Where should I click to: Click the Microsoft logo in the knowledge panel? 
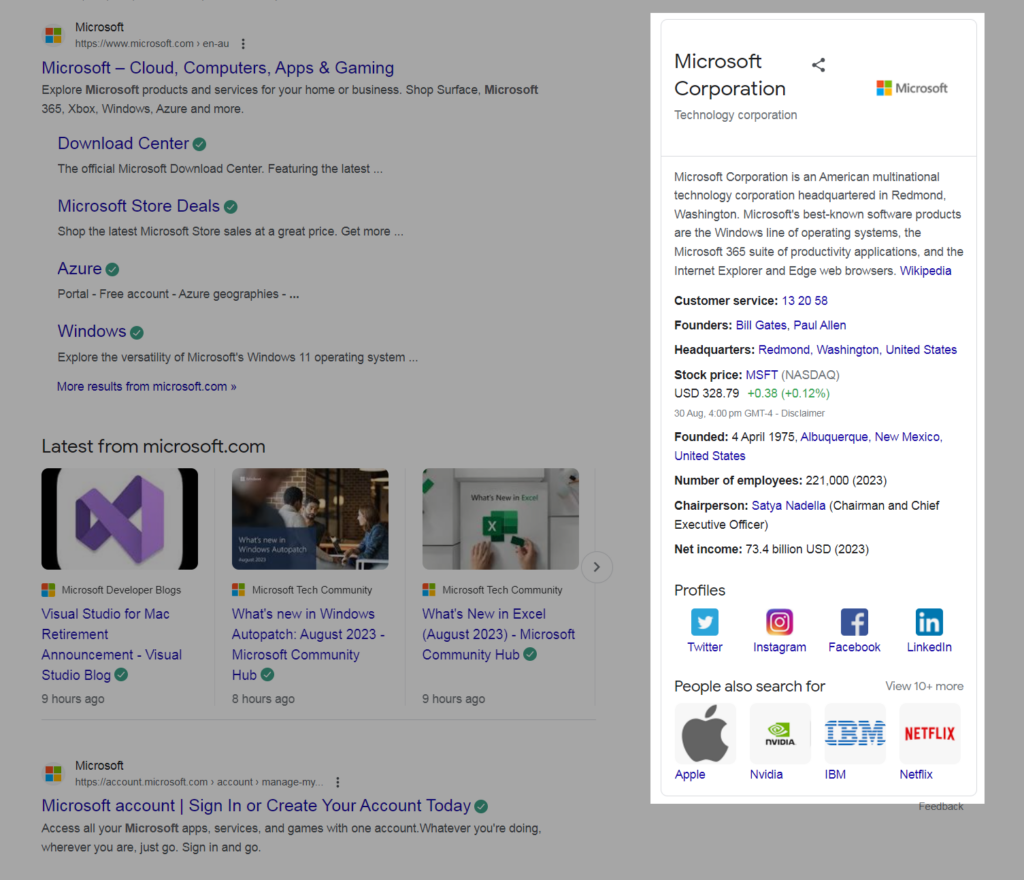(x=912, y=88)
